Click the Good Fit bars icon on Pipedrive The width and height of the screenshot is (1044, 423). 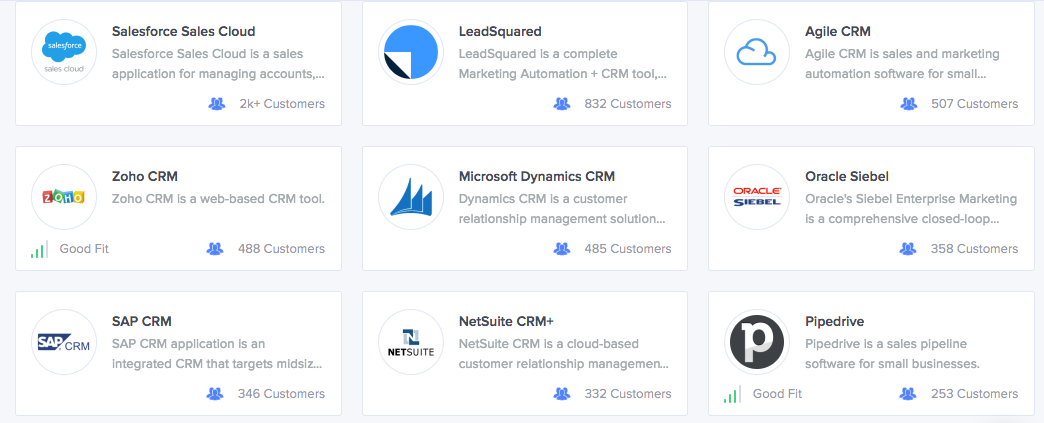pyautogui.click(x=732, y=395)
